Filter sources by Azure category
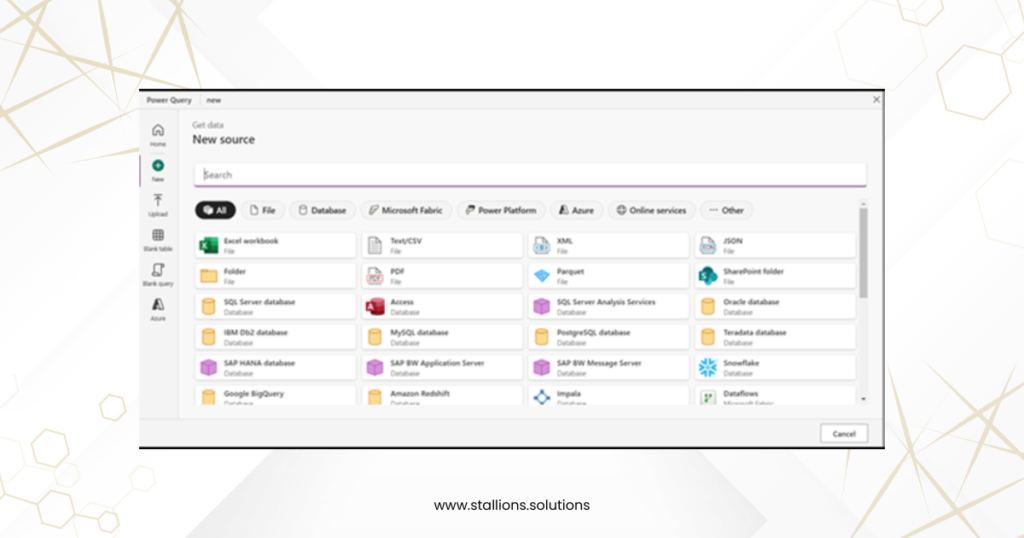 click(x=576, y=210)
